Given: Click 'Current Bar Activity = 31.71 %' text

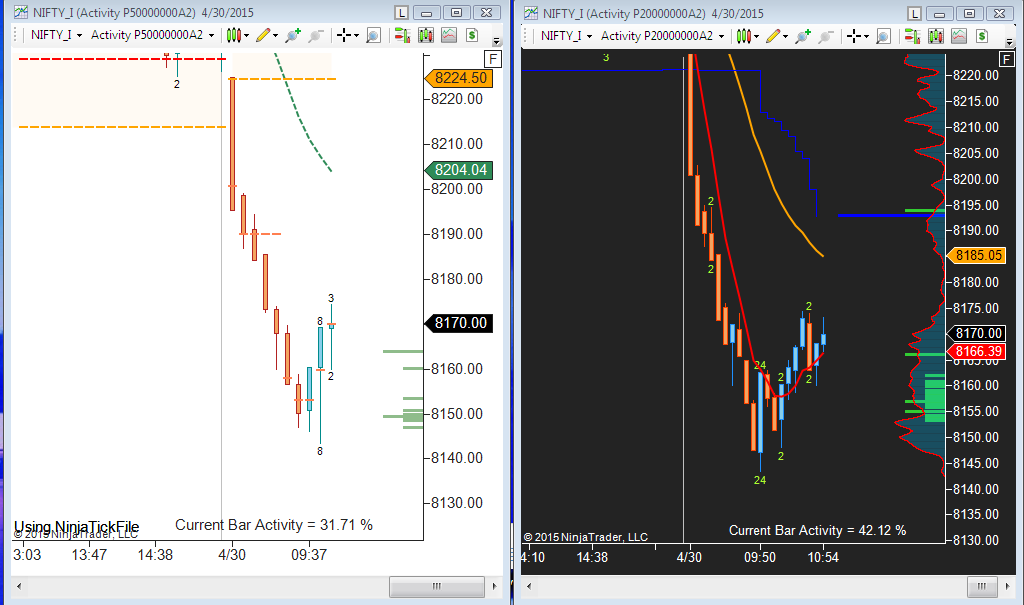Looking at the screenshot, I should coord(274,525).
